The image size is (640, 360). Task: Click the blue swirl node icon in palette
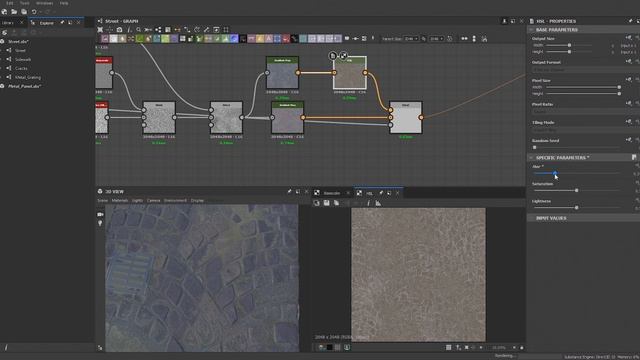(x=234, y=39)
